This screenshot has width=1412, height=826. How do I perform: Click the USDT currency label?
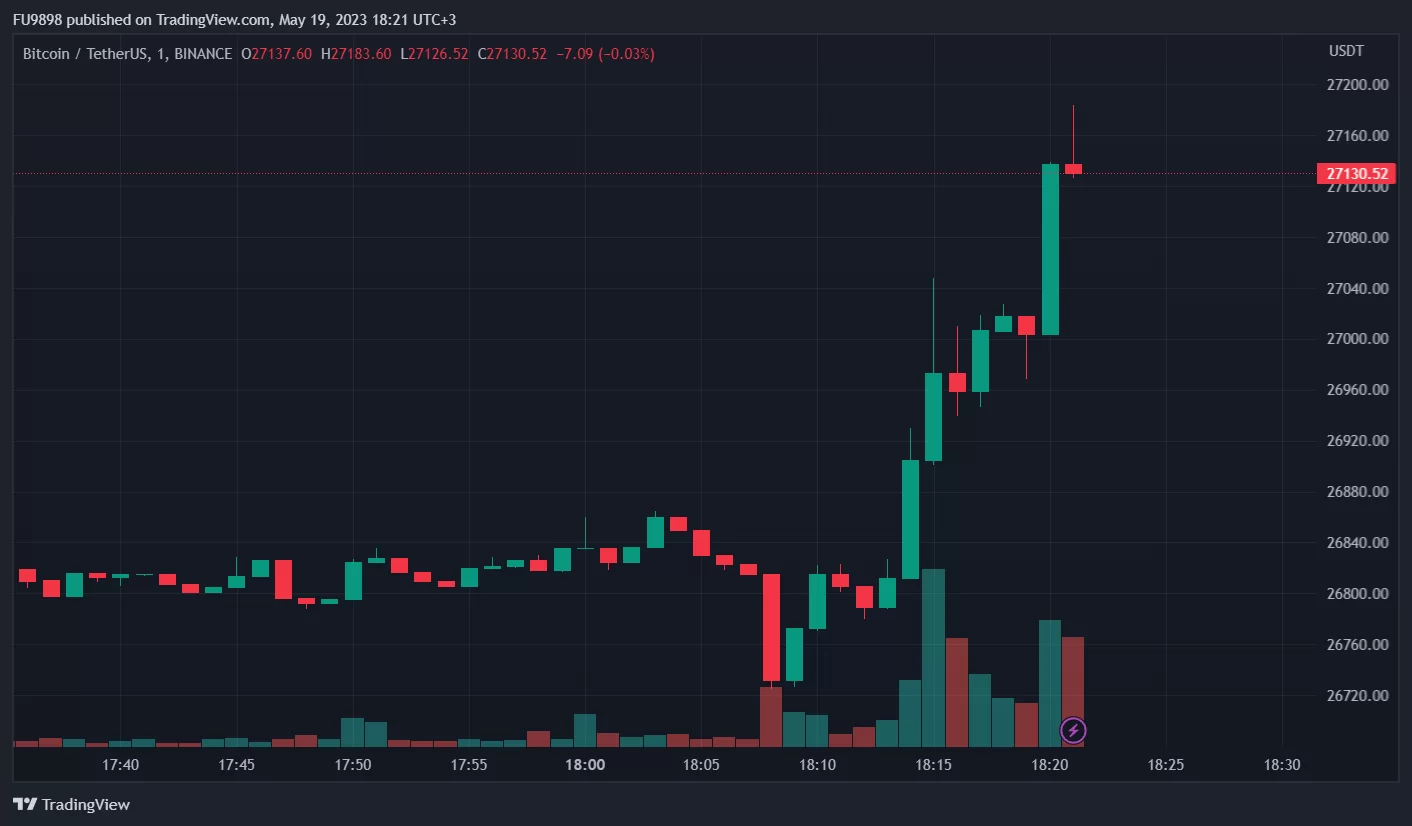pyautogui.click(x=1346, y=51)
